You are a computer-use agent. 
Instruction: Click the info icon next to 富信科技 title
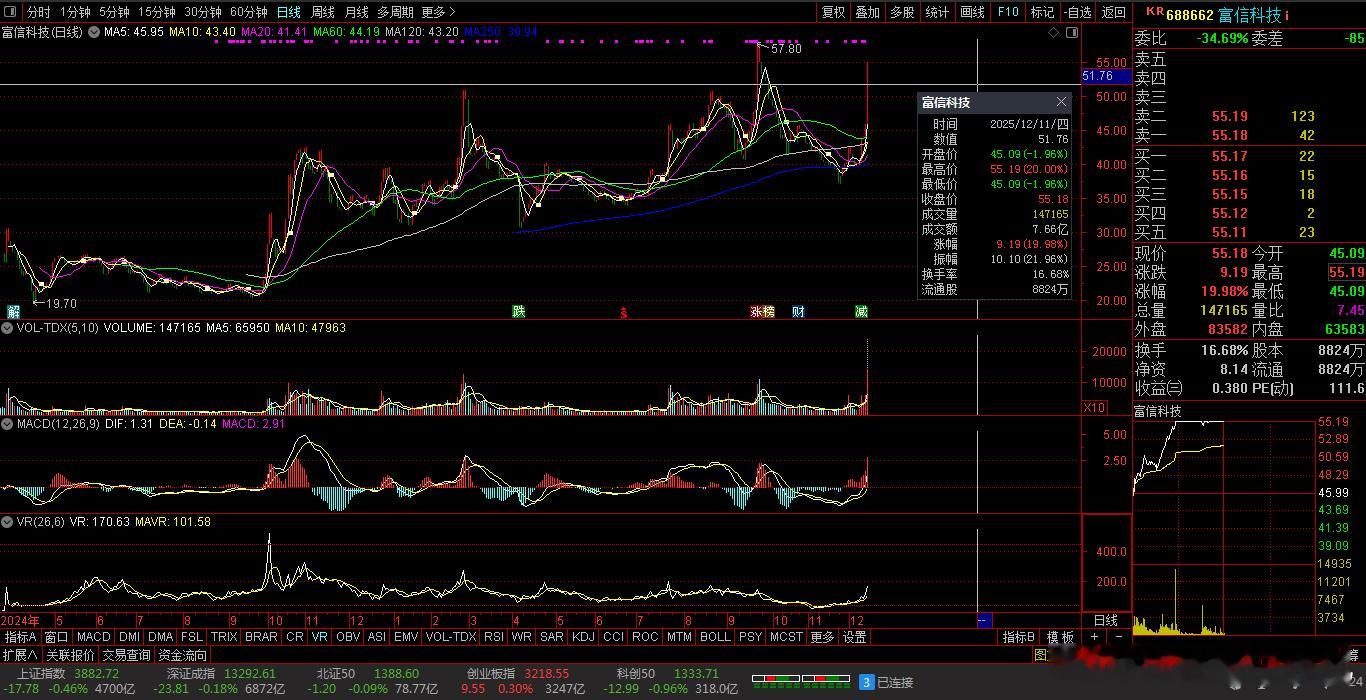[x=1287, y=15]
